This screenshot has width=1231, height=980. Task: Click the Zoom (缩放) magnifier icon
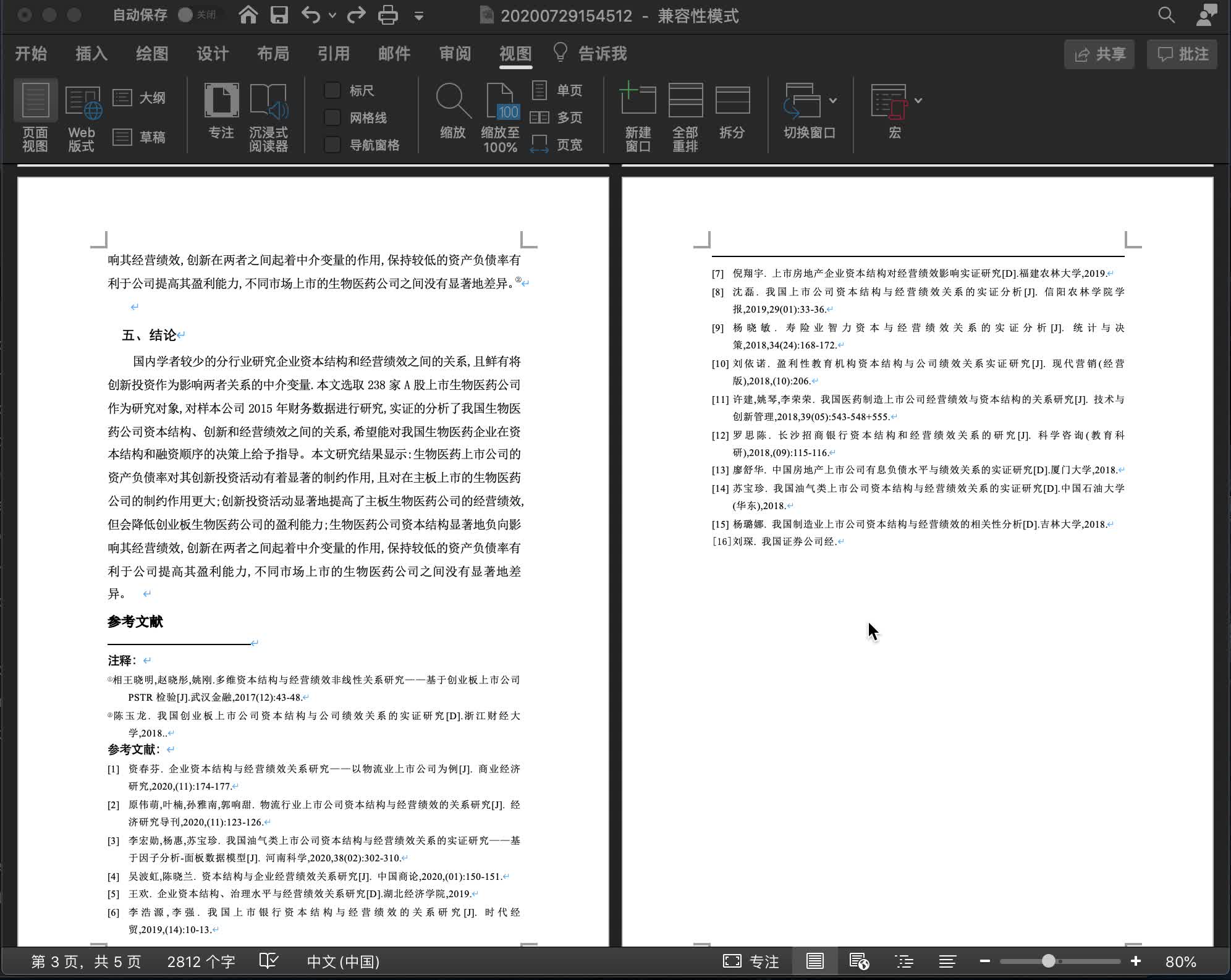point(453,101)
